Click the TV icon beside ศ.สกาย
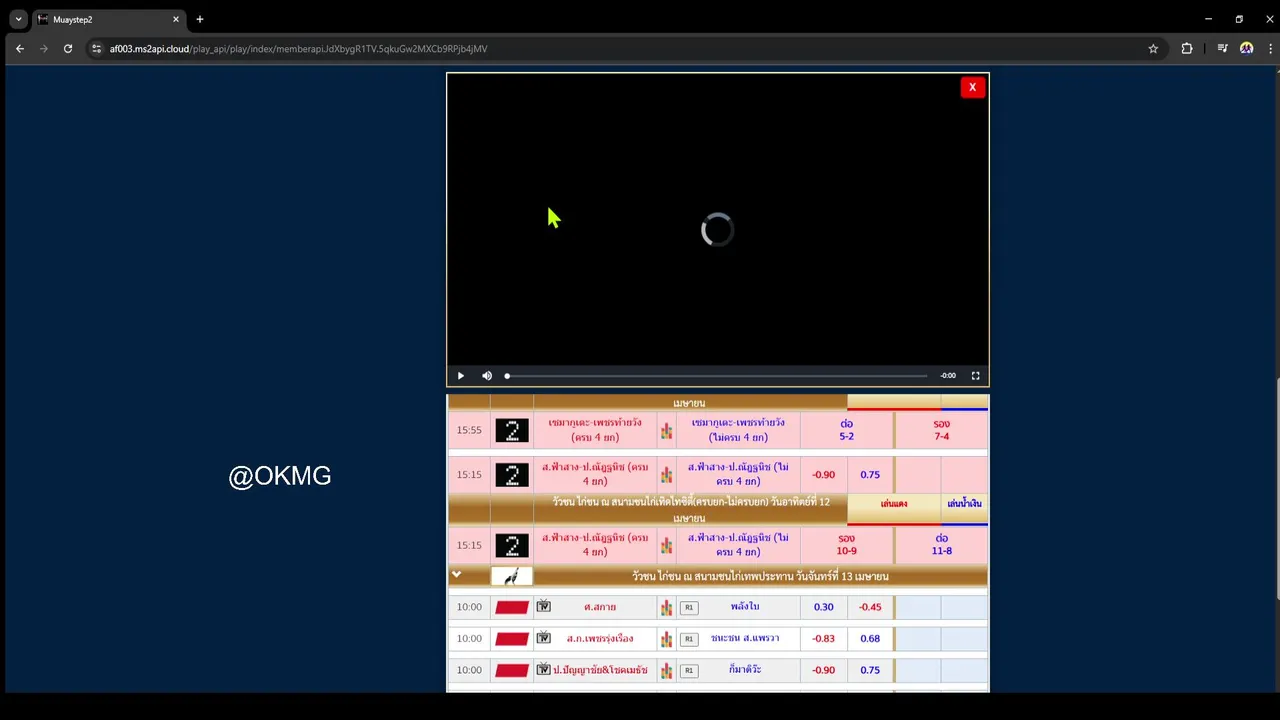Screen dimensions: 1280x720 543,606
